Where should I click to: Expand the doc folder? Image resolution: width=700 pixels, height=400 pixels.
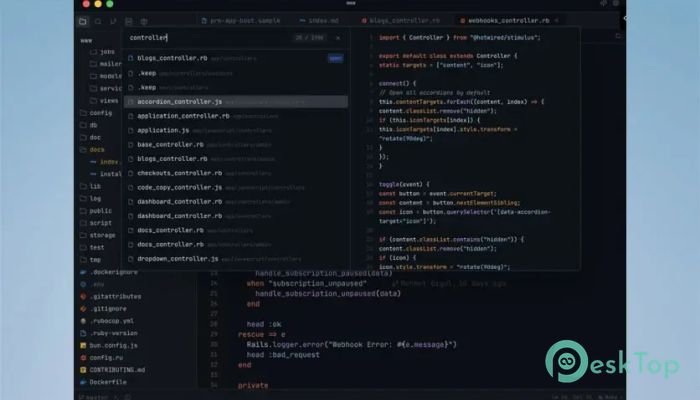point(90,138)
